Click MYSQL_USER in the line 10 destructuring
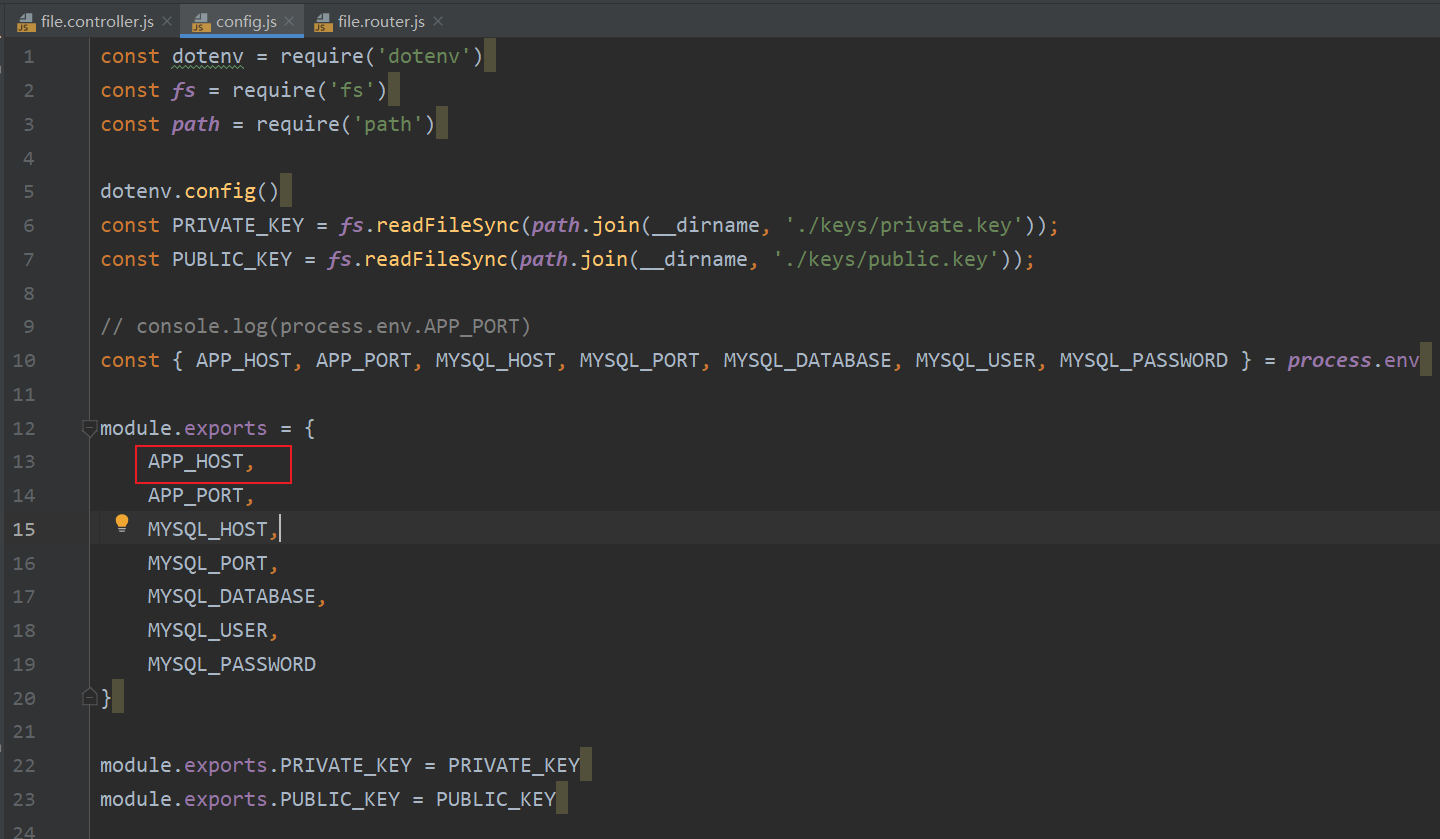 976,360
